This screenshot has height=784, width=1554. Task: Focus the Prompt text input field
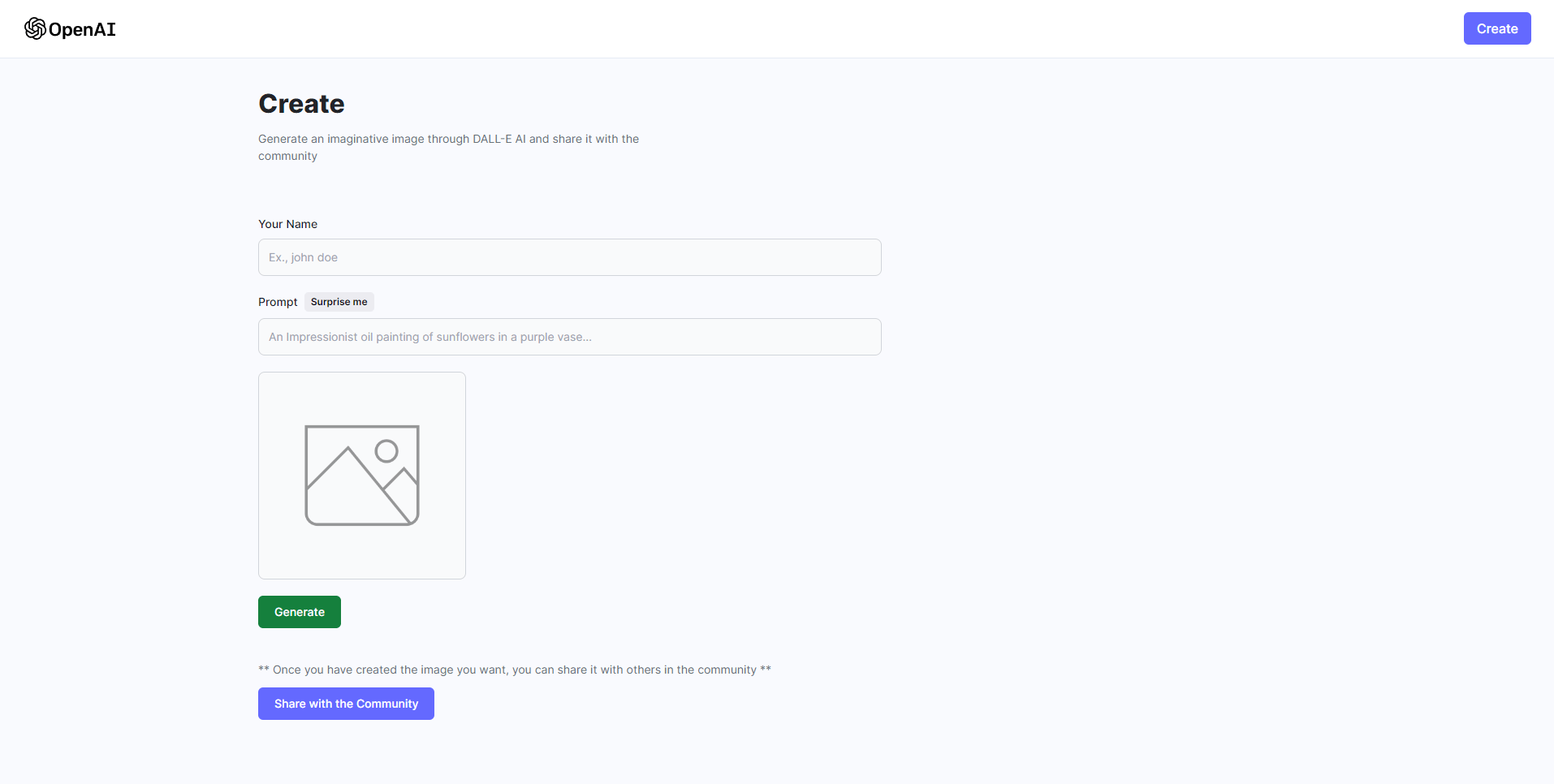click(x=569, y=337)
